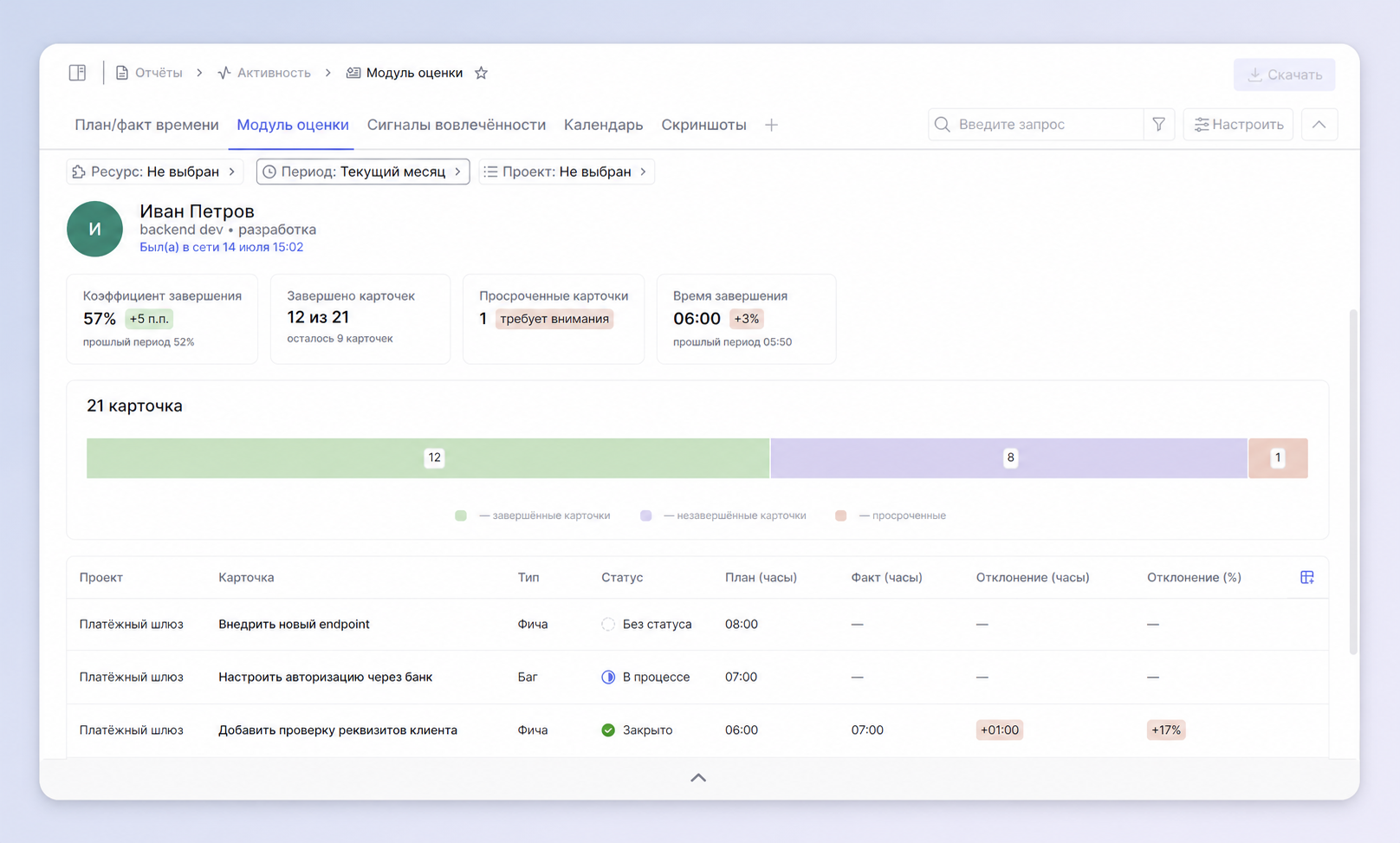Click the Модуль оценки breadcrumb text
1400x843 pixels.
(x=414, y=73)
